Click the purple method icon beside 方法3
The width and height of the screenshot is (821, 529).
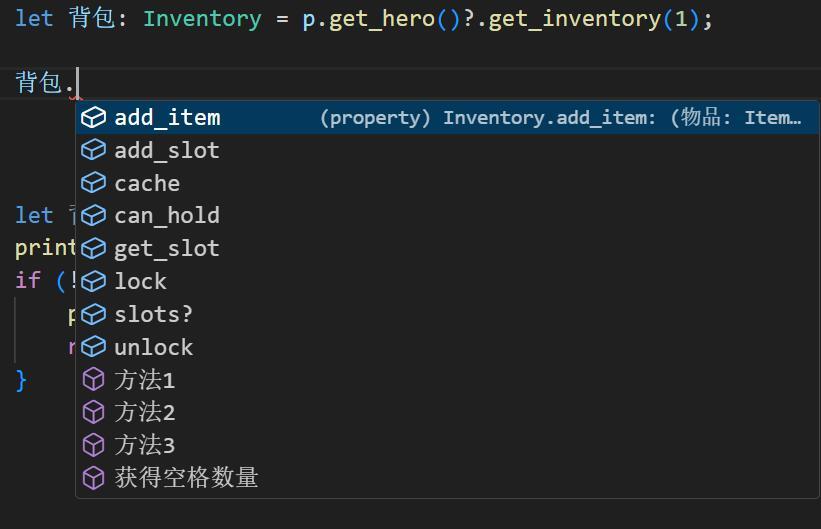click(93, 445)
